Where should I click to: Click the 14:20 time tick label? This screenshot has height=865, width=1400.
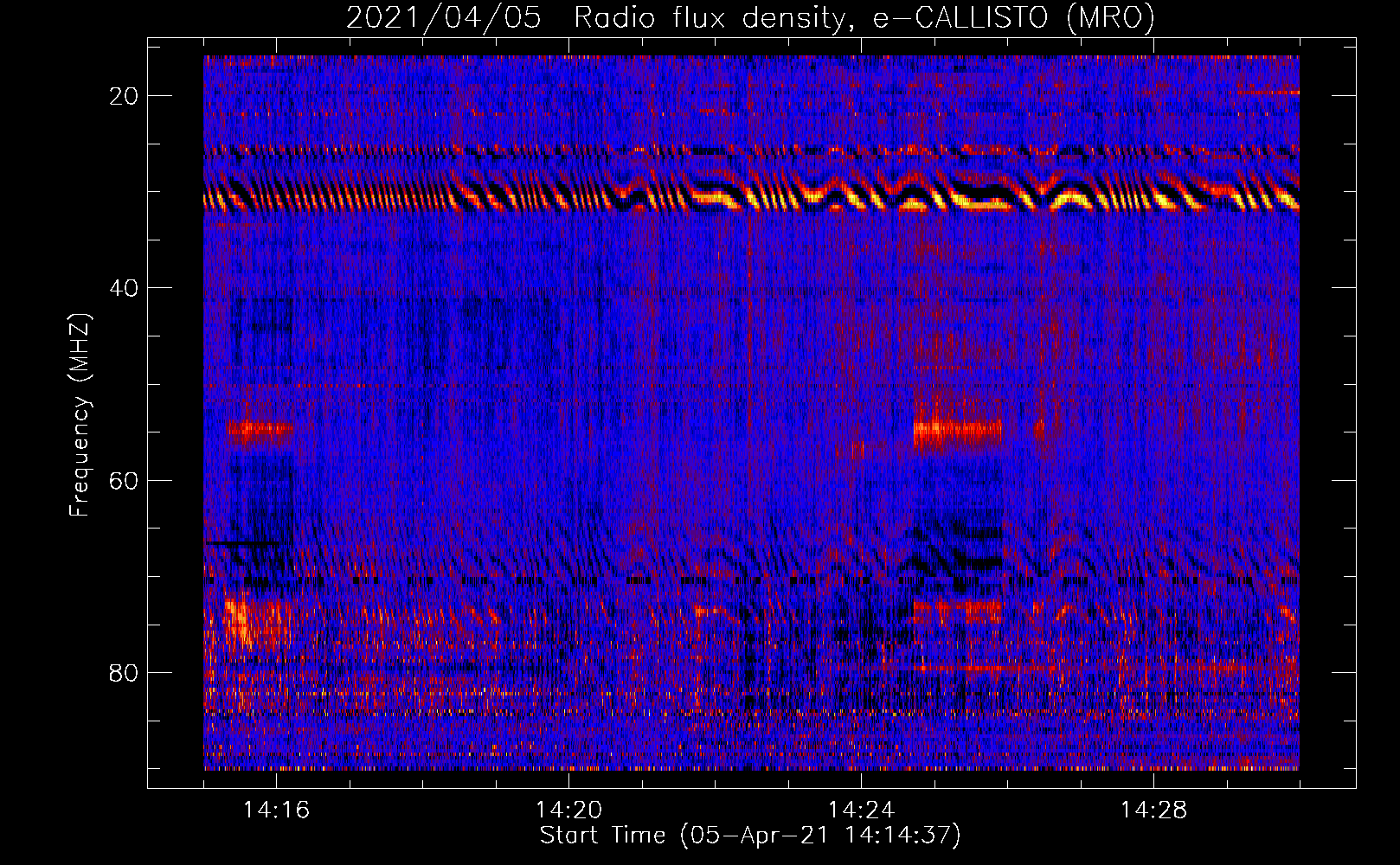pyautogui.click(x=568, y=811)
